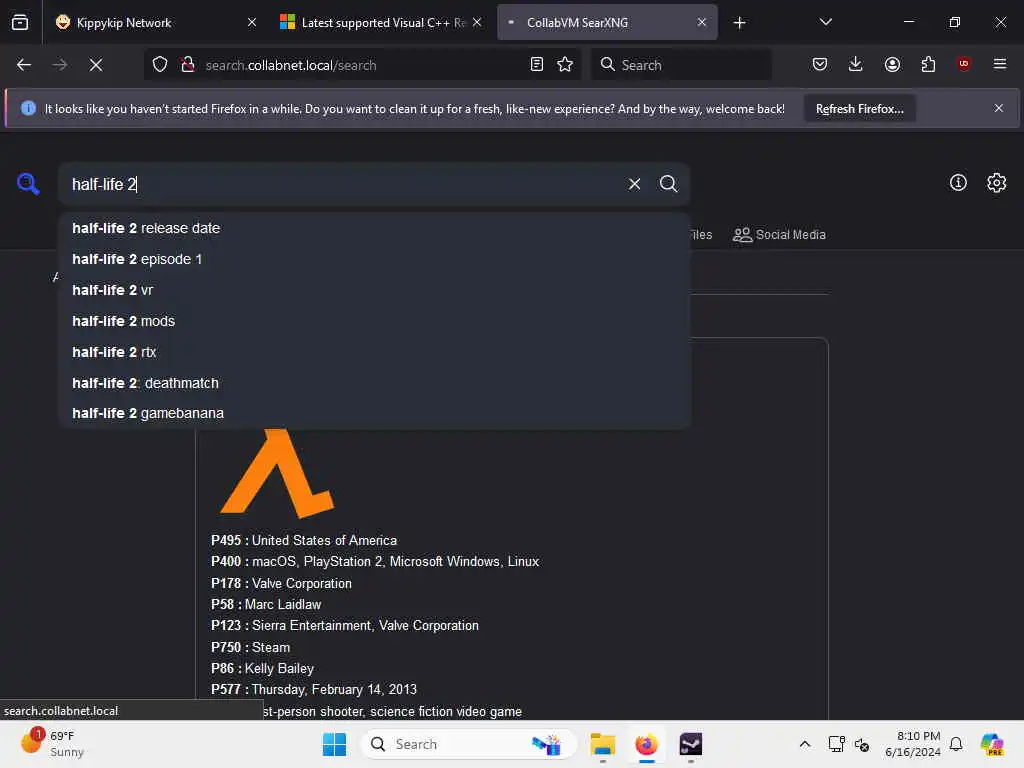The width and height of the screenshot is (1024, 768).
Task: Switch to Firefox in the taskbar
Action: point(647,744)
